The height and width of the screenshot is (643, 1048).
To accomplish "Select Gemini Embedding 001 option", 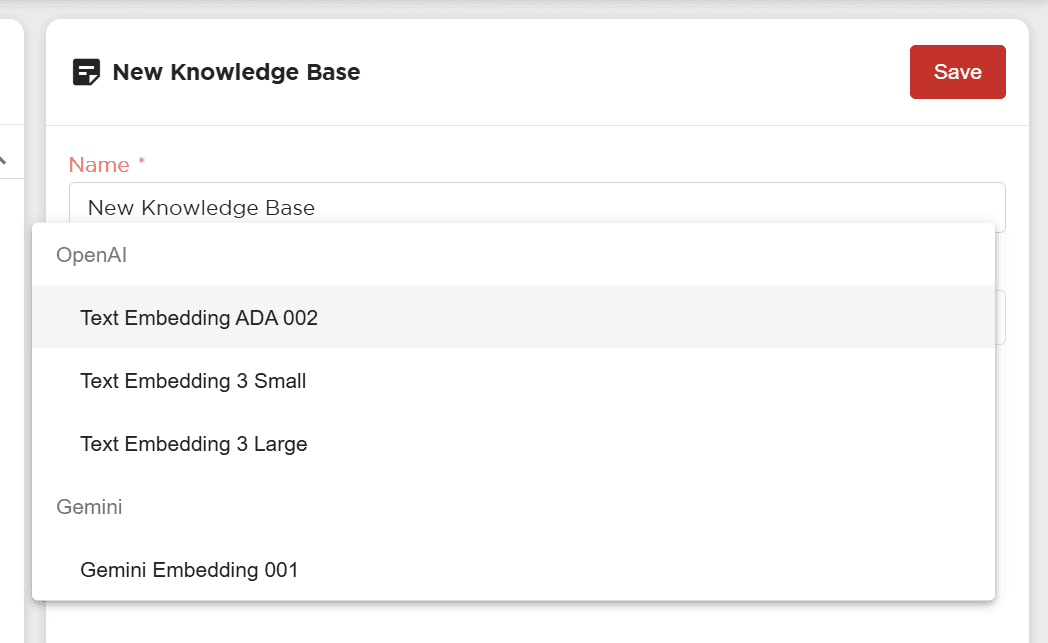I will [x=513, y=569].
